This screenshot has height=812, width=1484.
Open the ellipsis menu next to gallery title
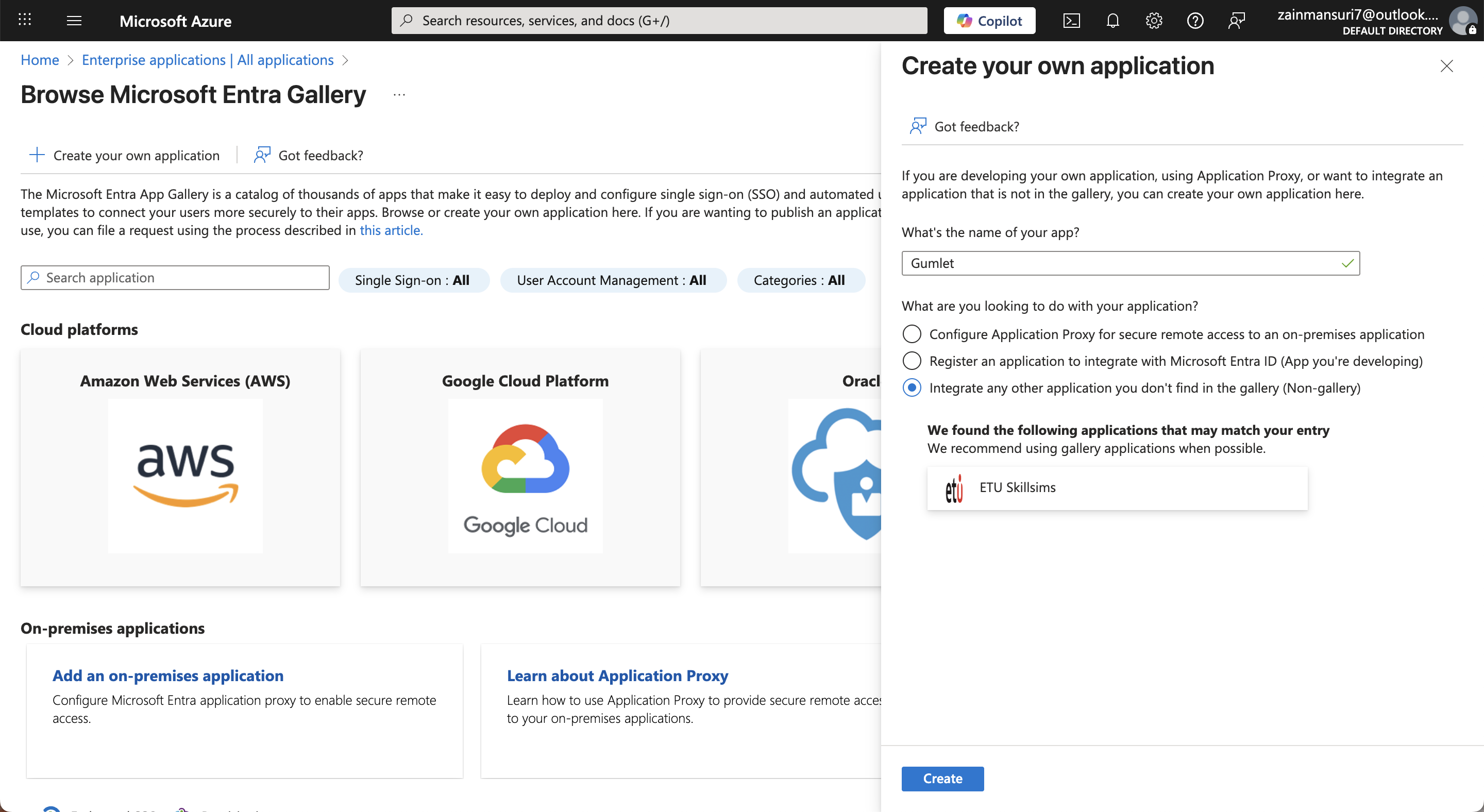pos(399,95)
